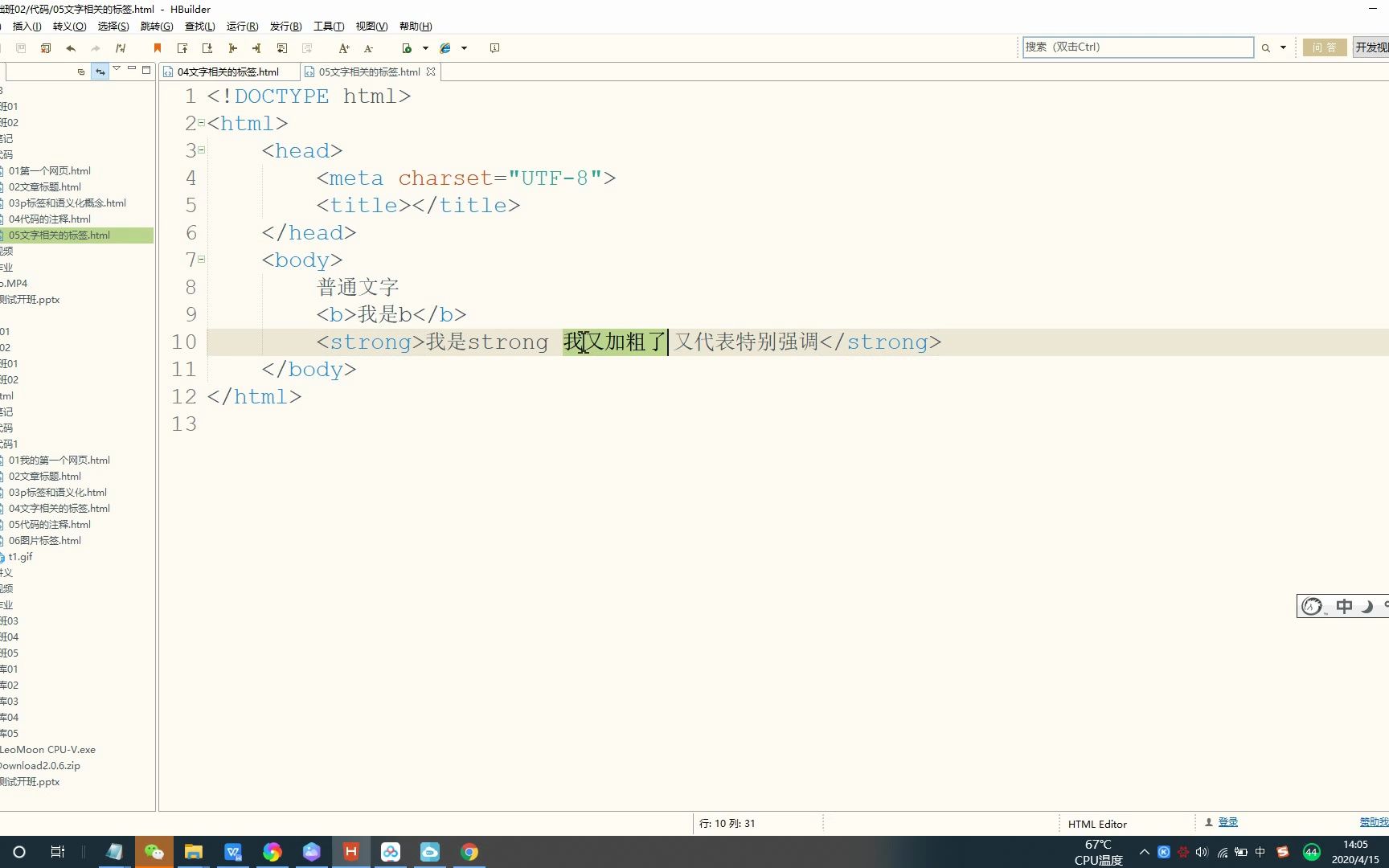Increase editor font size with A+ icon
Viewport: 1389px width, 868px height.
point(344,48)
